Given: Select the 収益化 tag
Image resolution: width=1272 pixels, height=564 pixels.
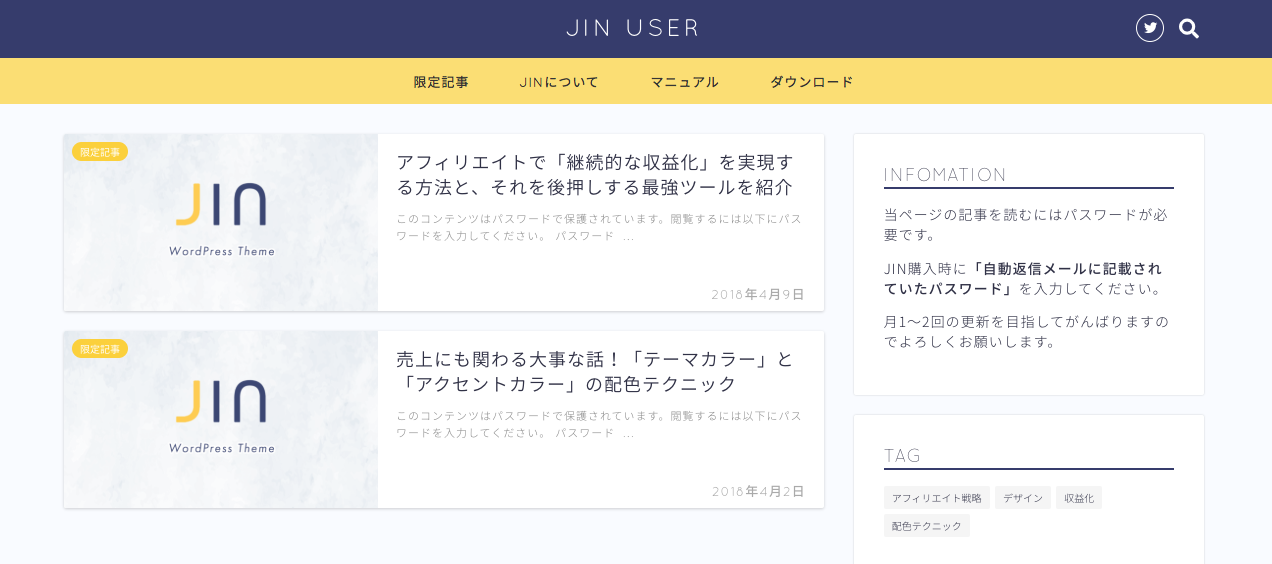Looking at the screenshot, I should pyautogui.click(x=1079, y=498).
